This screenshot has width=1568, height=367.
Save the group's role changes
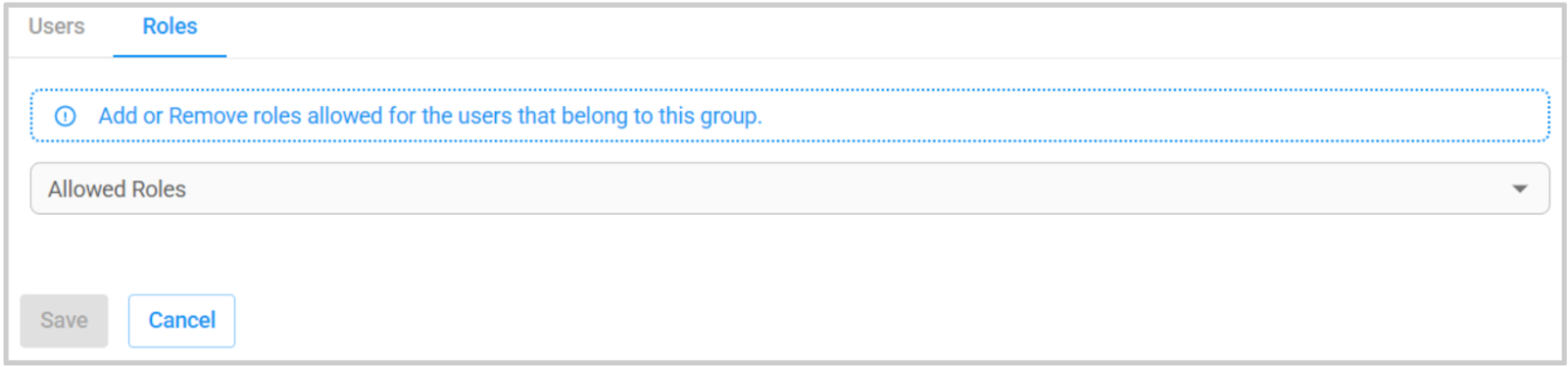click(64, 321)
